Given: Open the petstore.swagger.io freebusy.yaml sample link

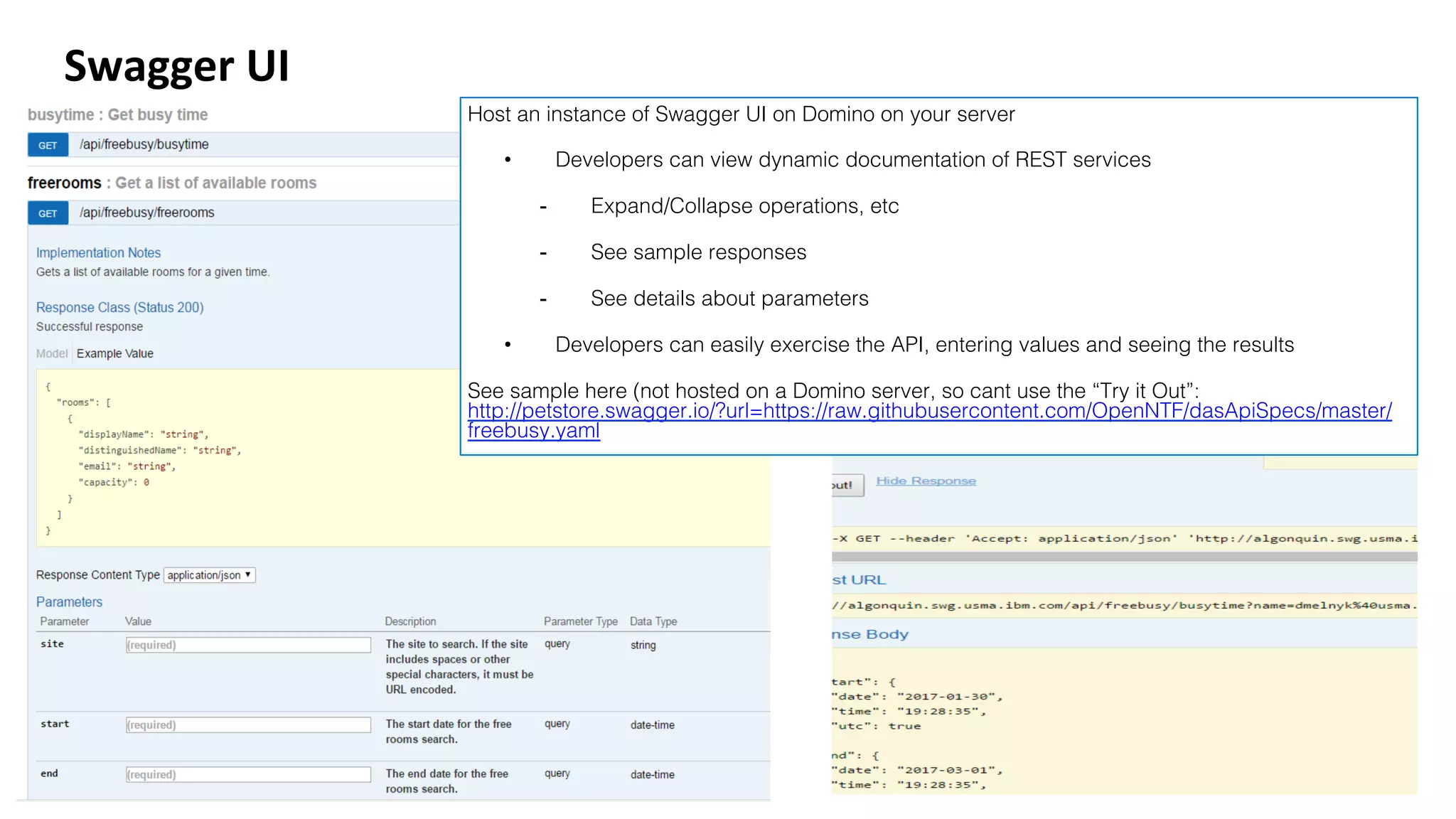Looking at the screenshot, I should click(929, 420).
